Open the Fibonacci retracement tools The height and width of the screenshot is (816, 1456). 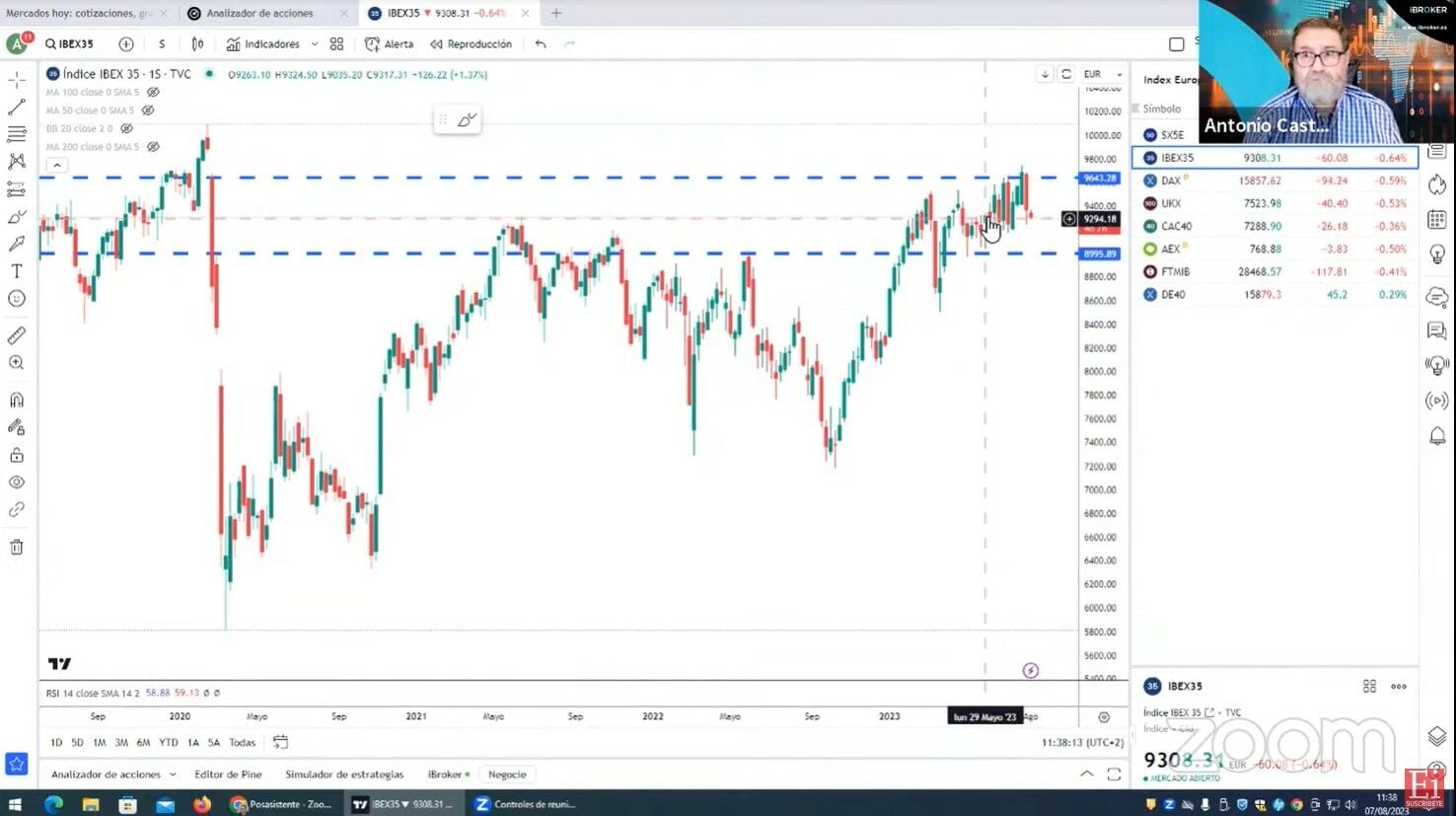pyautogui.click(x=17, y=134)
